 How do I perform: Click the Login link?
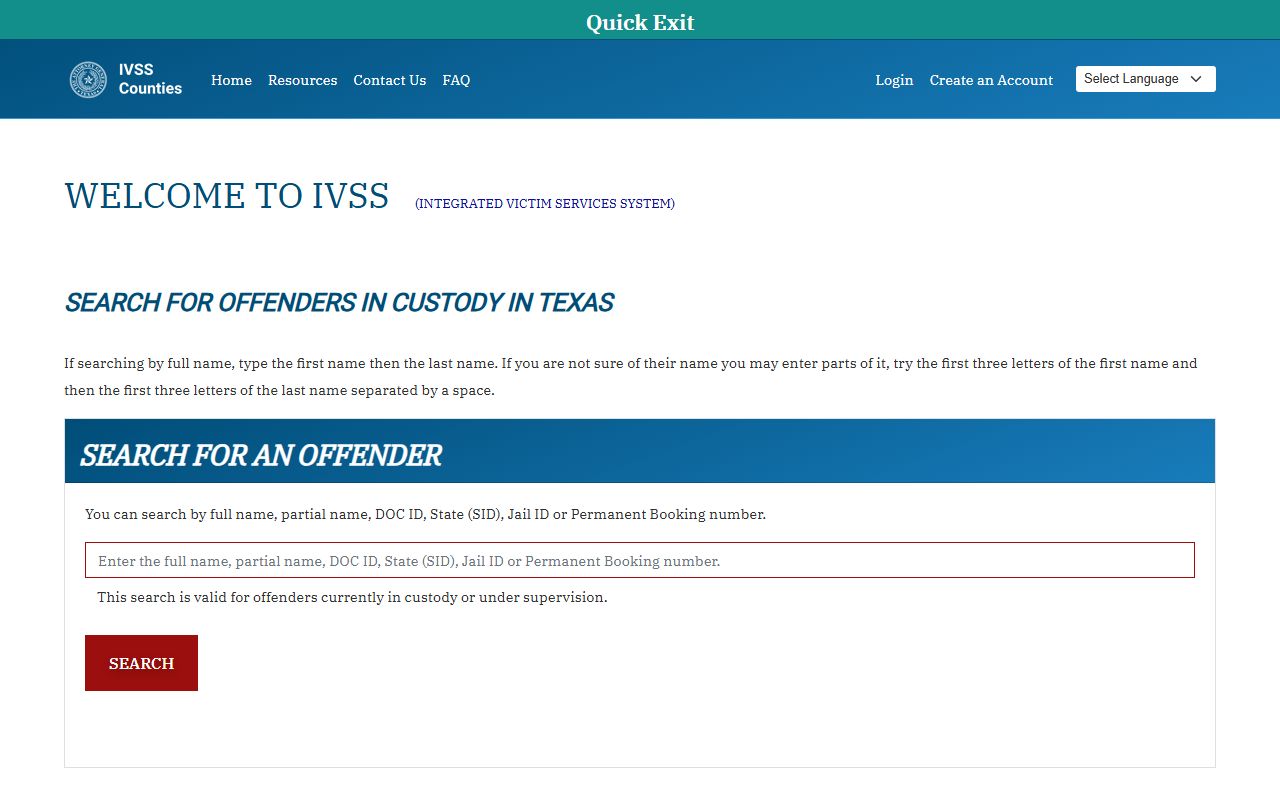(x=894, y=80)
